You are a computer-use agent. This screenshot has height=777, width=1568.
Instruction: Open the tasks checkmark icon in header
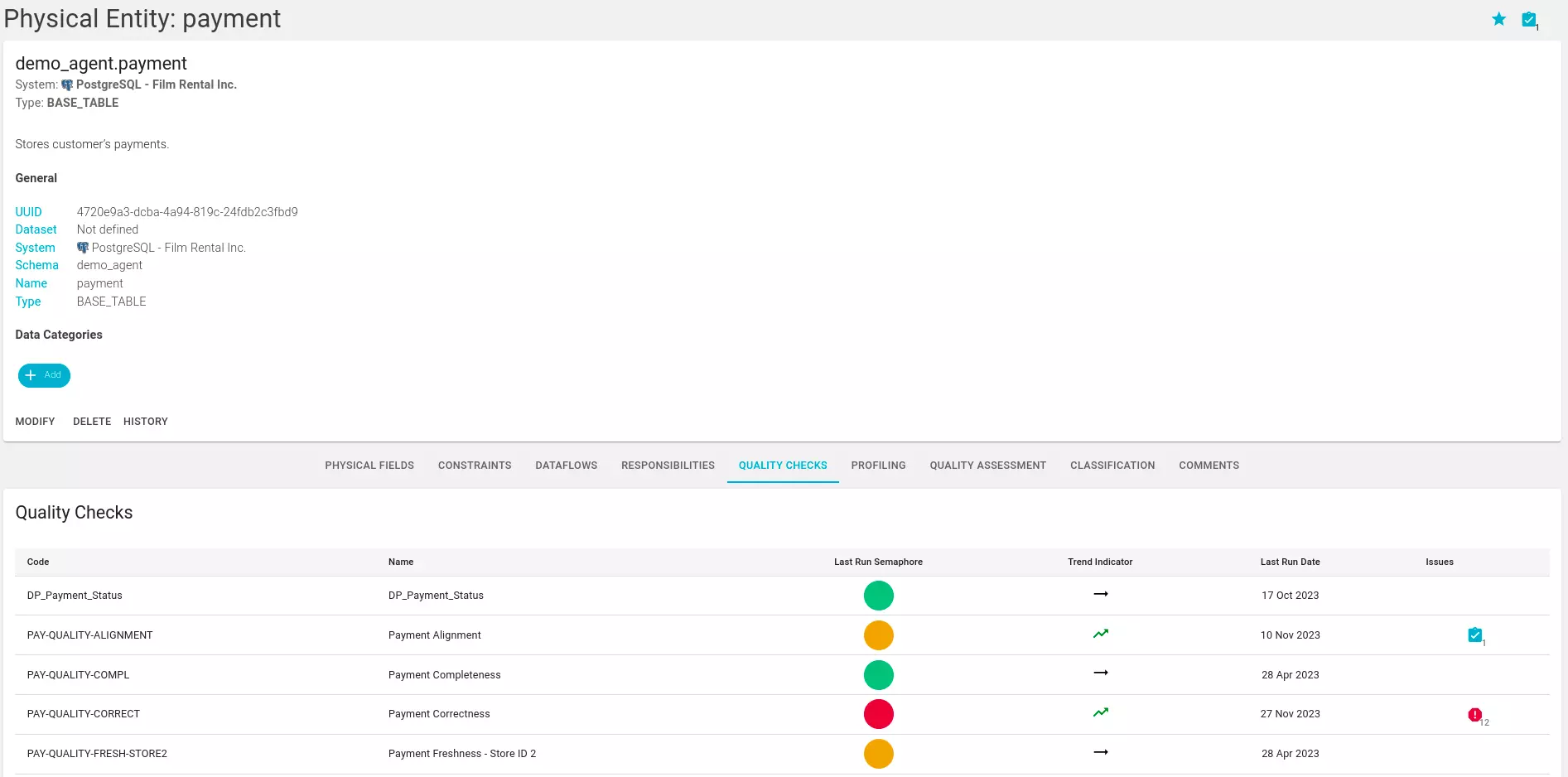click(1529, 19)
